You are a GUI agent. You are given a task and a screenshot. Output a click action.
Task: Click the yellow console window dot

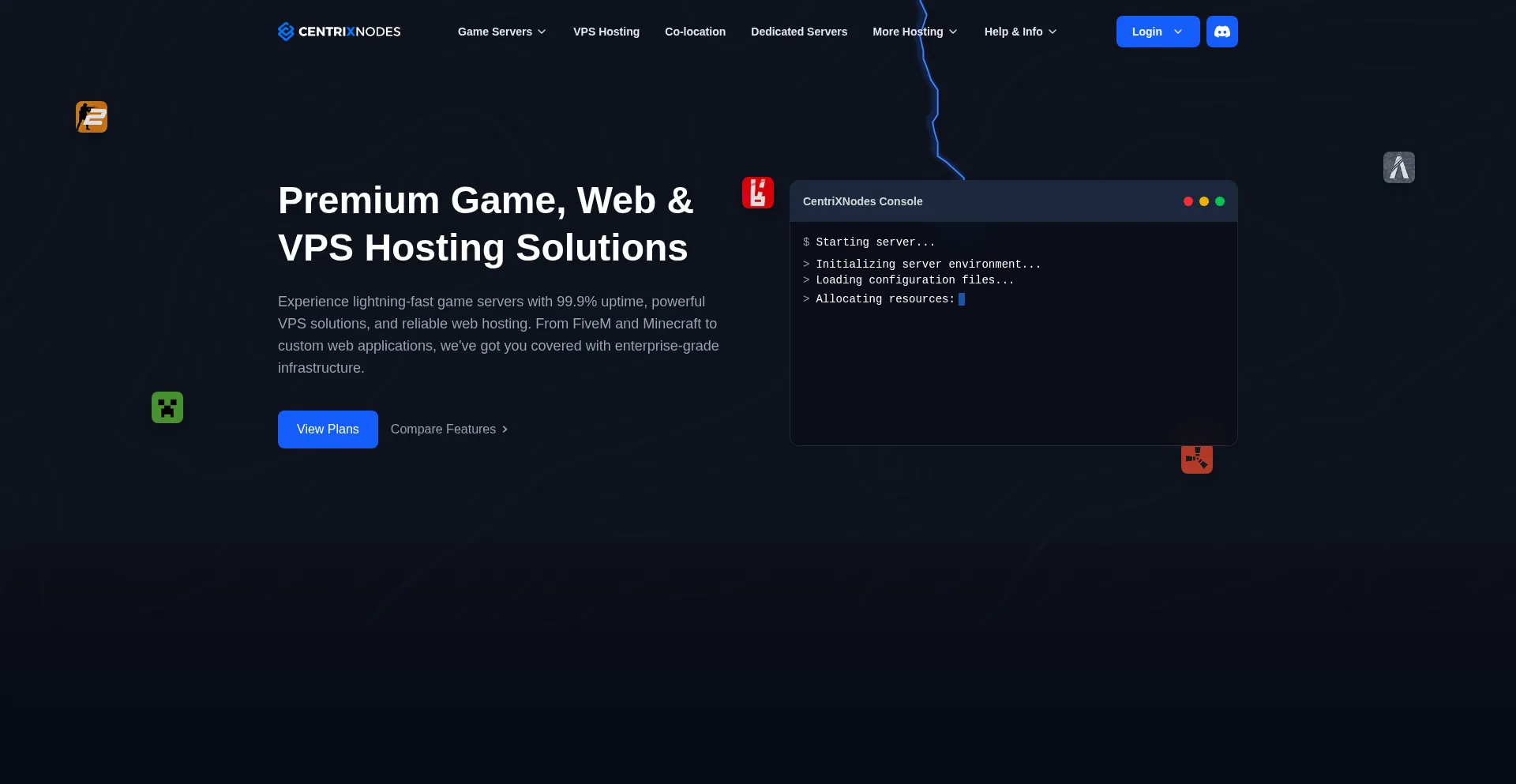coord(1204,201)
